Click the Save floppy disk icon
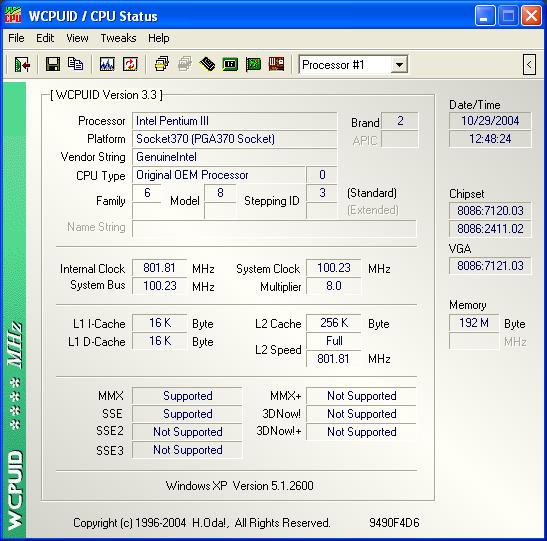 pyautogui.click(x=53, y=65)
